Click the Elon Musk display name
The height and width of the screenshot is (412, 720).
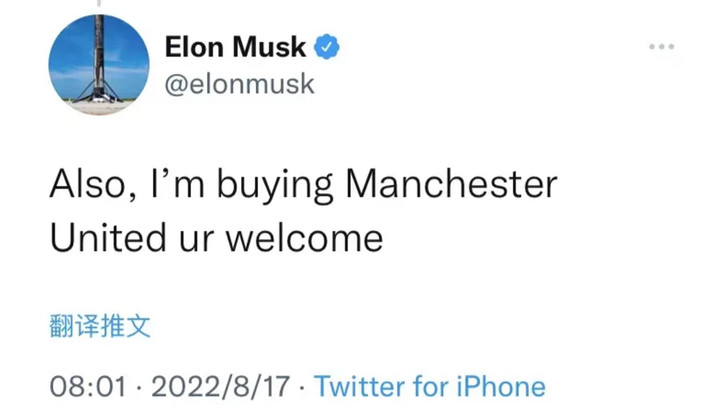tap(235, 47)
